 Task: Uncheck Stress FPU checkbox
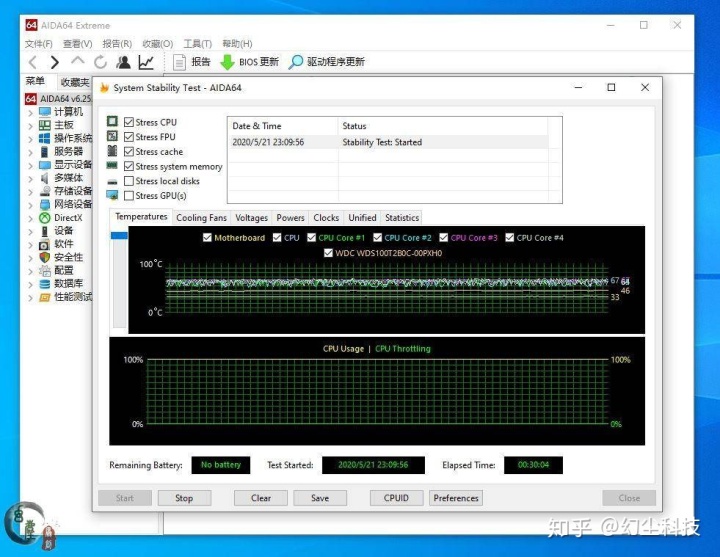click(x=129, y=137)
